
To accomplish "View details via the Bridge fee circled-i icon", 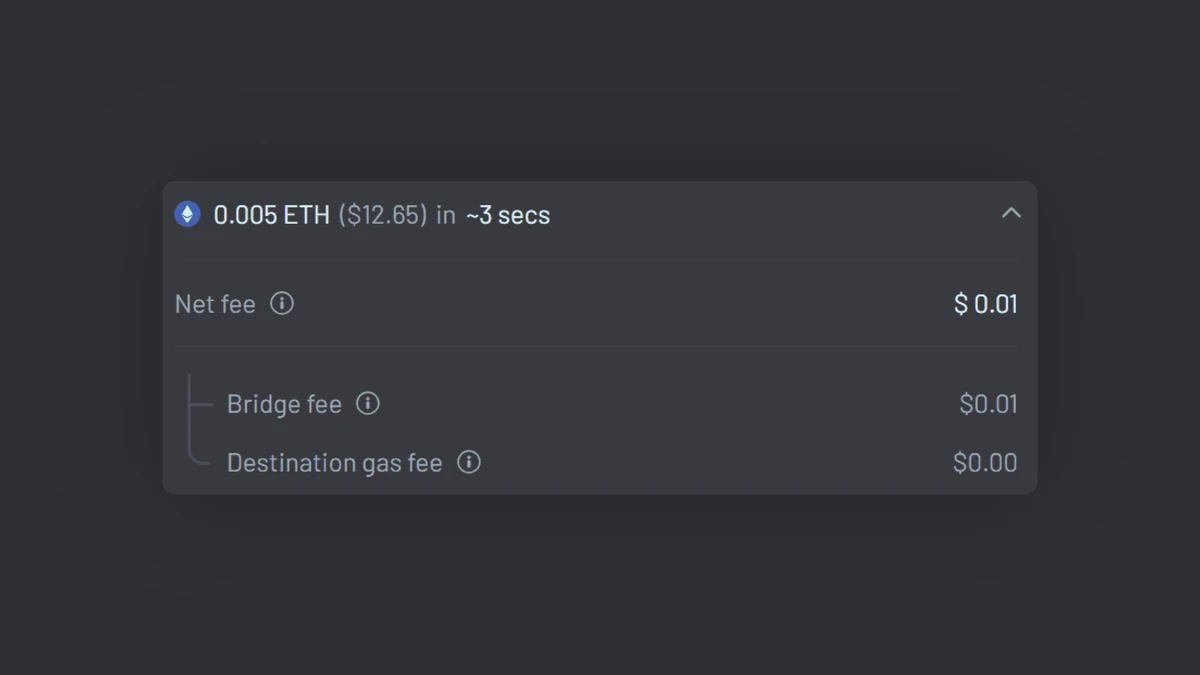I will (x=367, y=404).
